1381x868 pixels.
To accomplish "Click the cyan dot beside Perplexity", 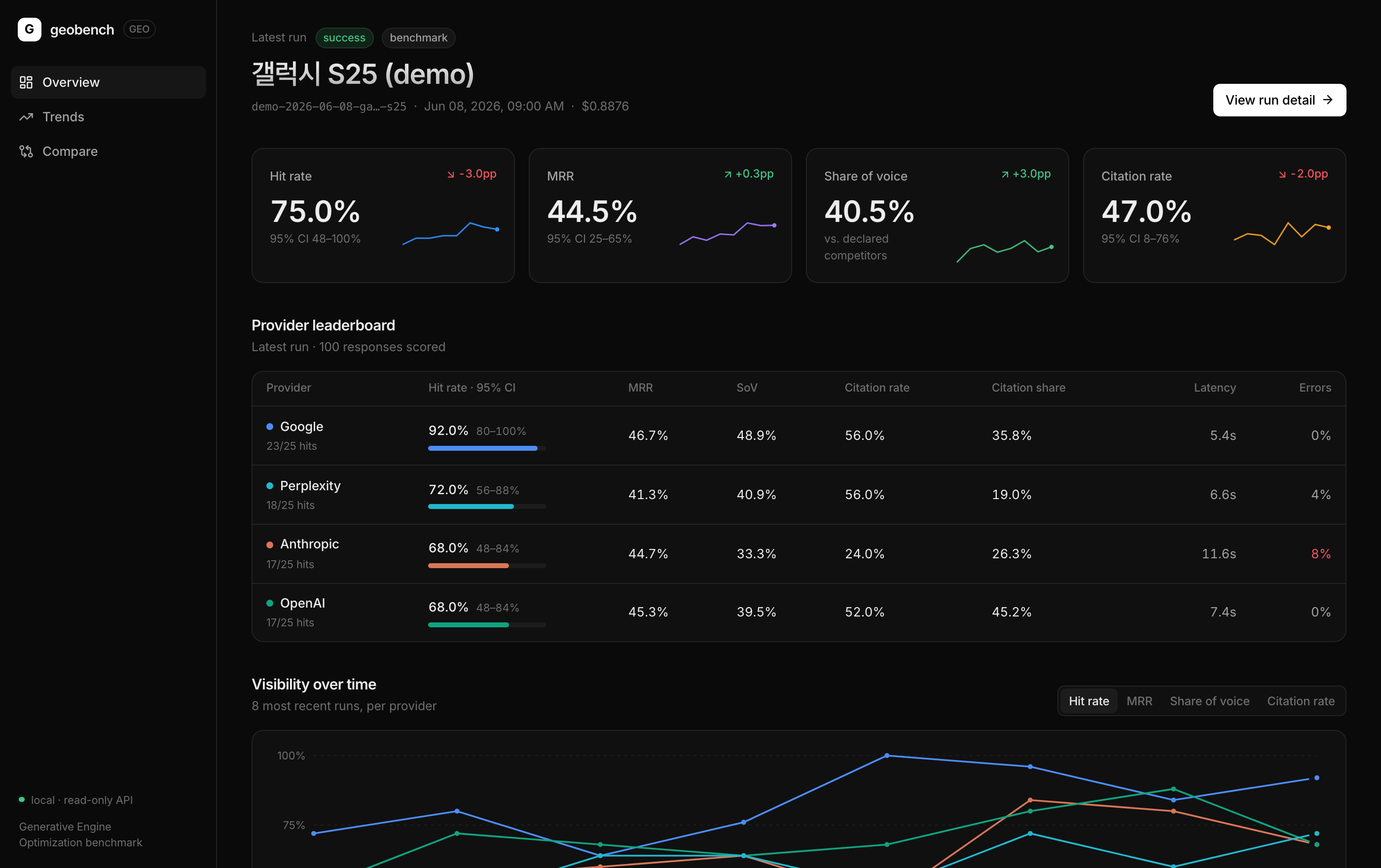I will coord(270,486).
